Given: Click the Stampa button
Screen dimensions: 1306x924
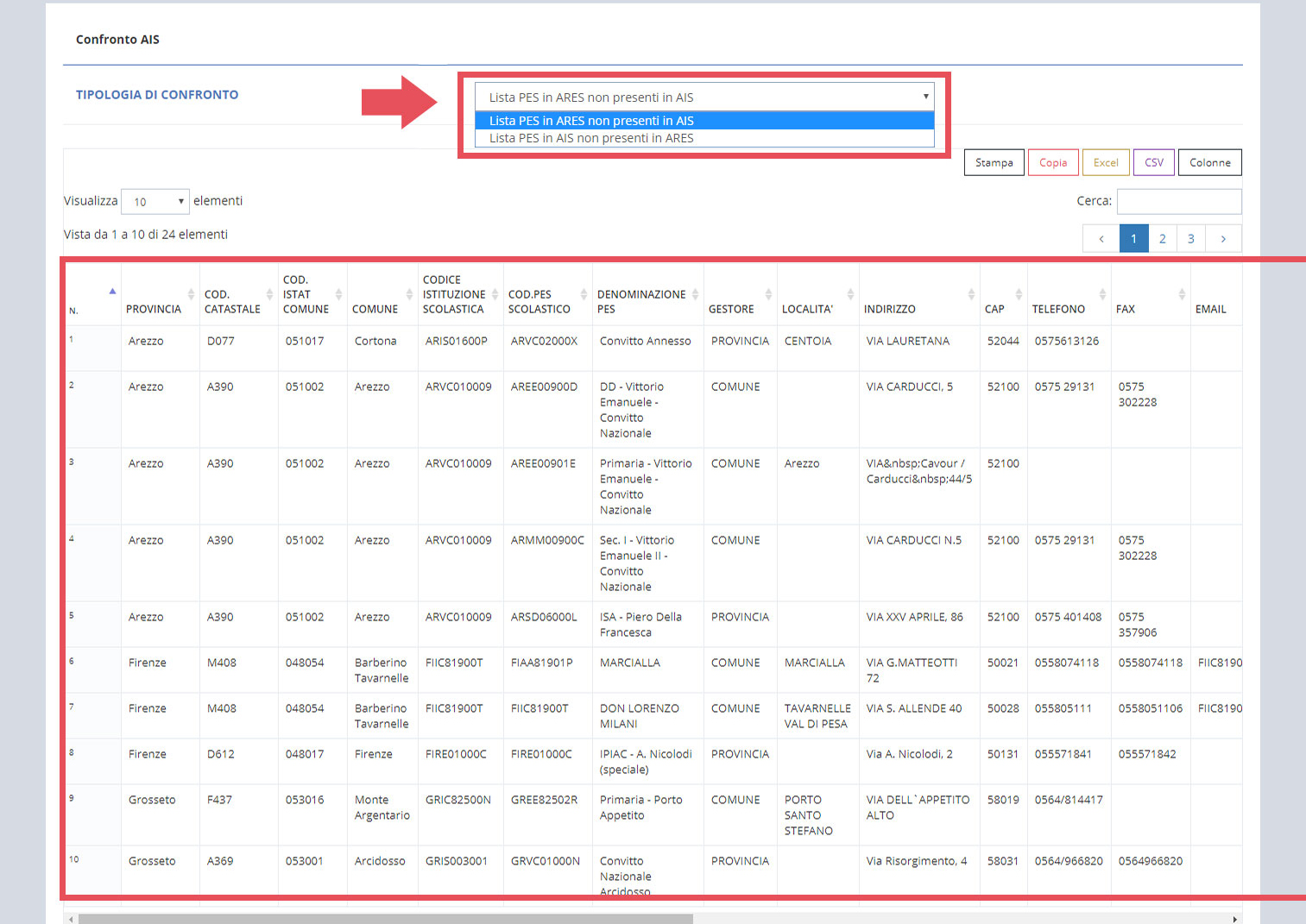Looking at the screenshot, I should (x=994, y=162).
